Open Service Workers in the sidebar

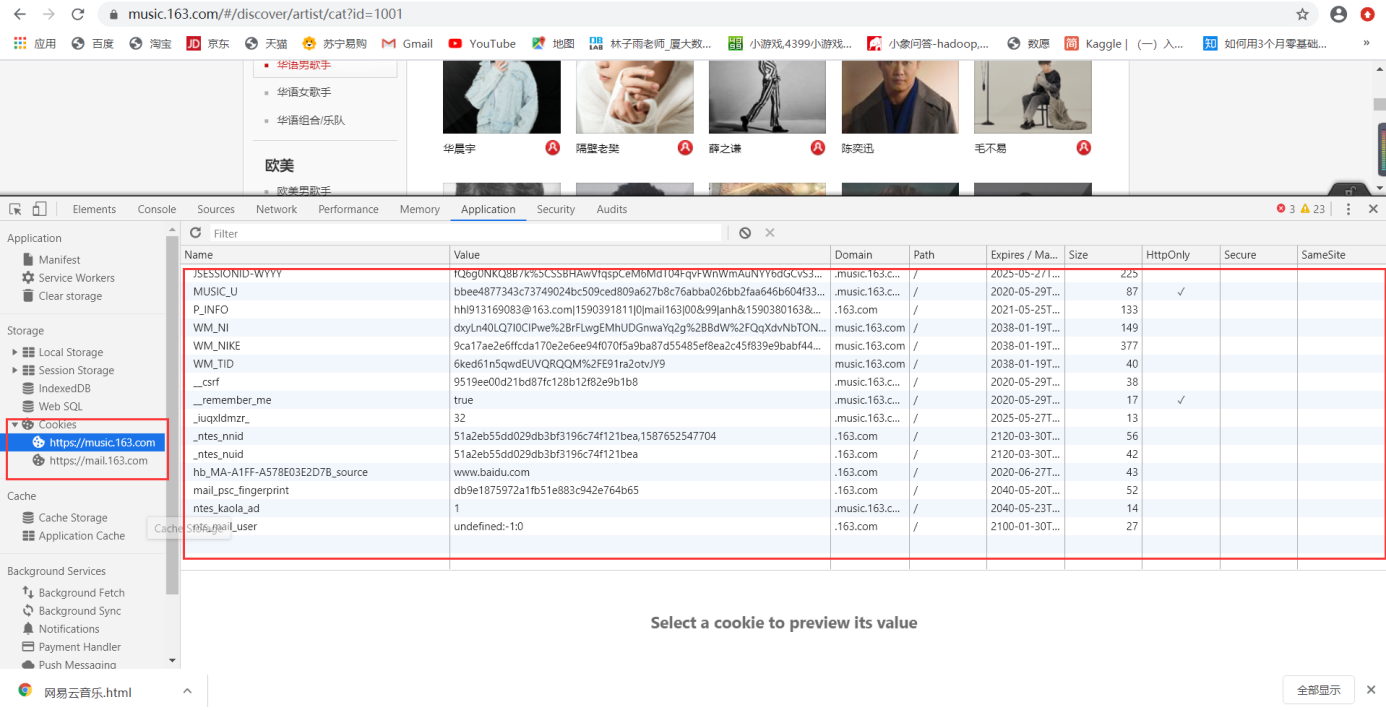[76, 278]
